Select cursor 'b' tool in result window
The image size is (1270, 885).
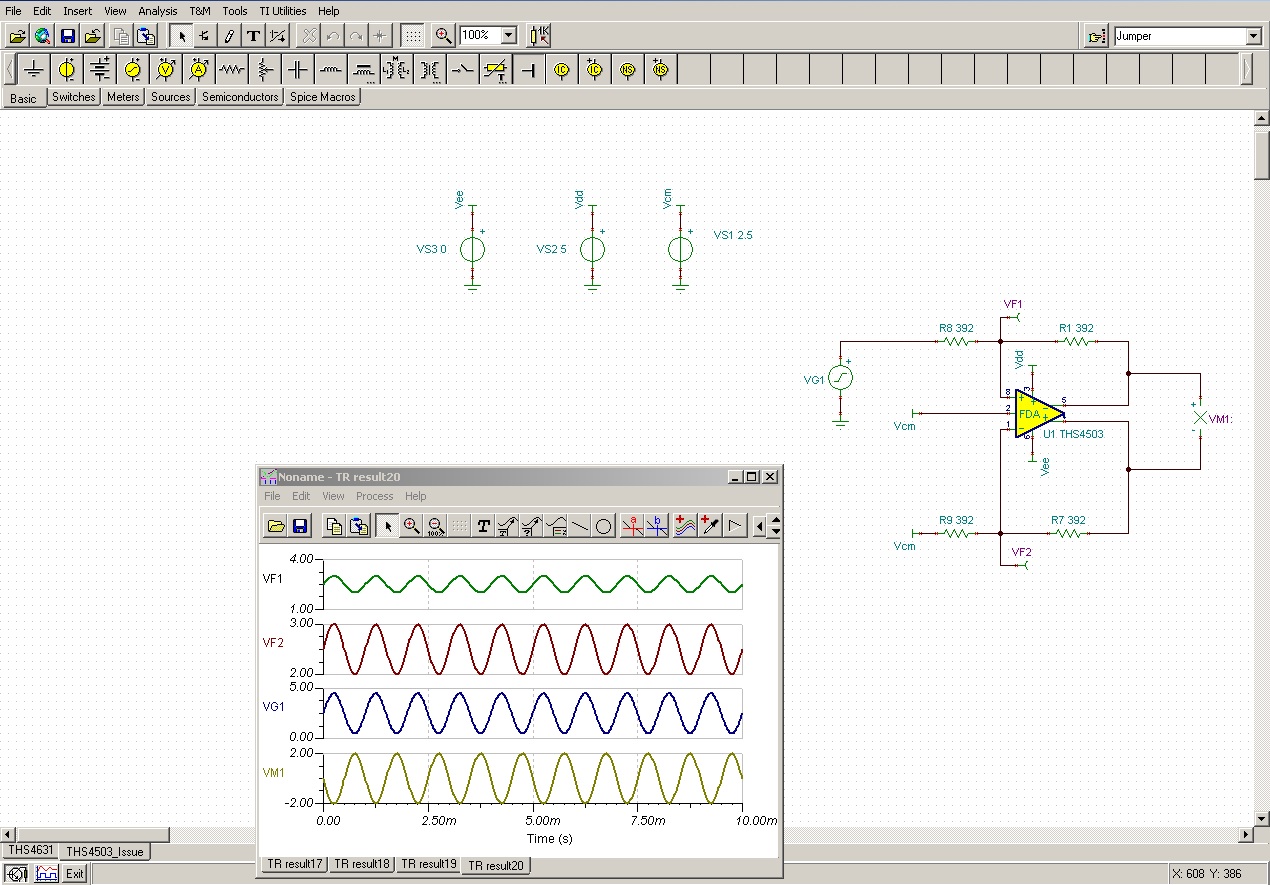(x=657, y=526)
